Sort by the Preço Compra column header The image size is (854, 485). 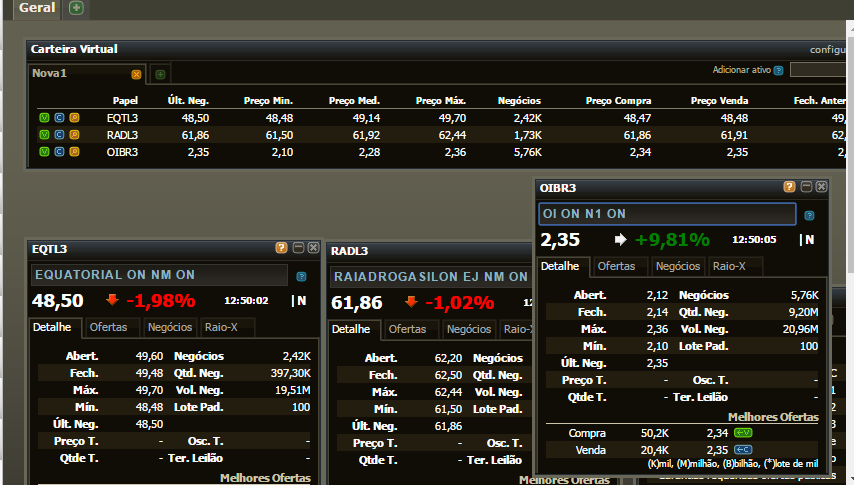click(618, 100)
